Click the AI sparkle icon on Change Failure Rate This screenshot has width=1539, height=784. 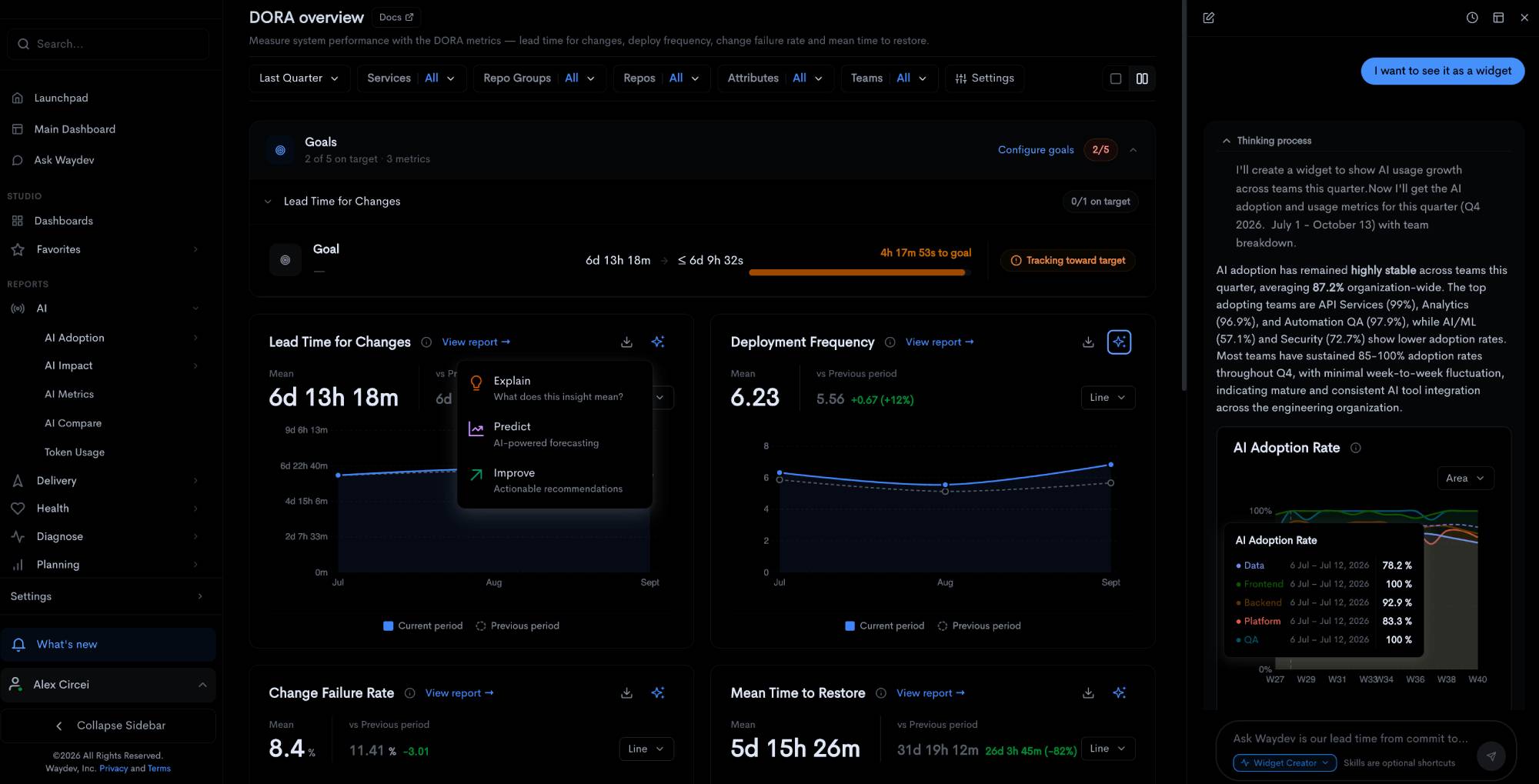(658, 693)
